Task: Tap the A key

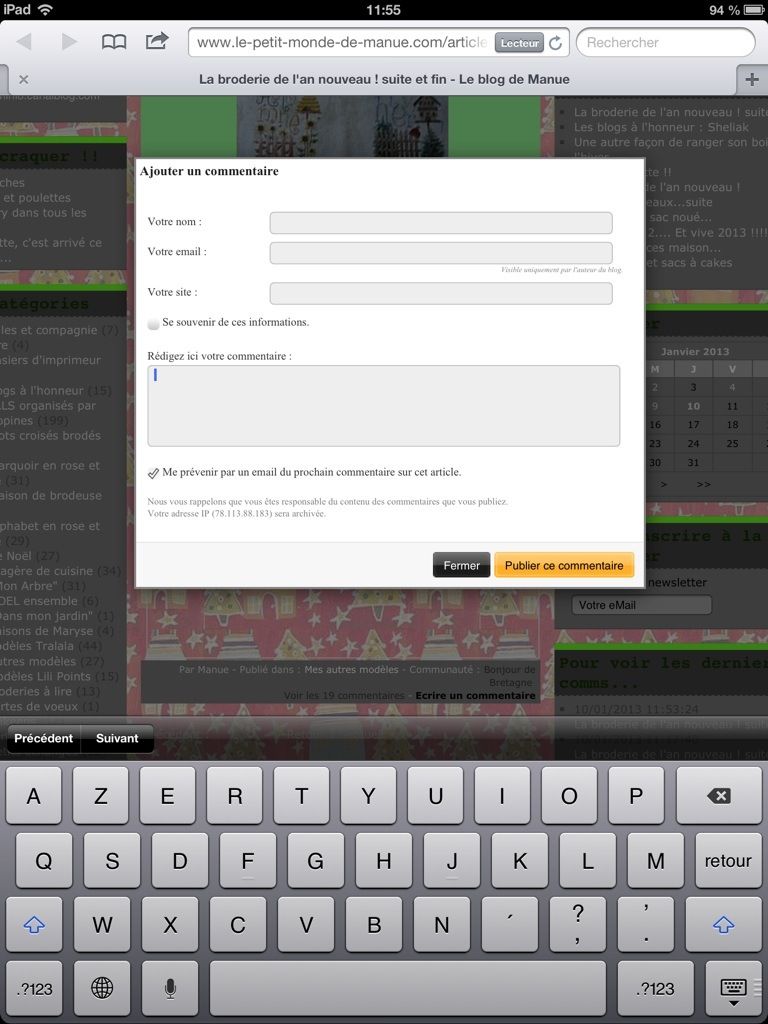Action: 33,795
